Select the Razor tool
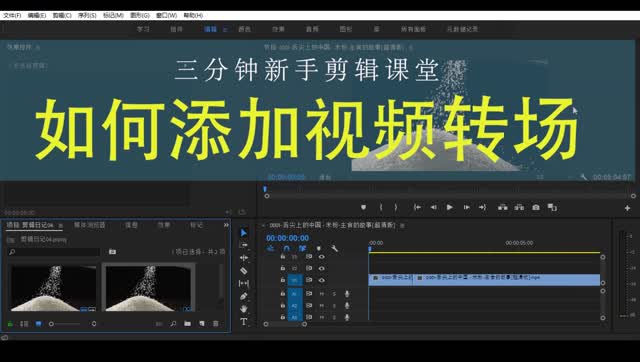 pos(244,271)
